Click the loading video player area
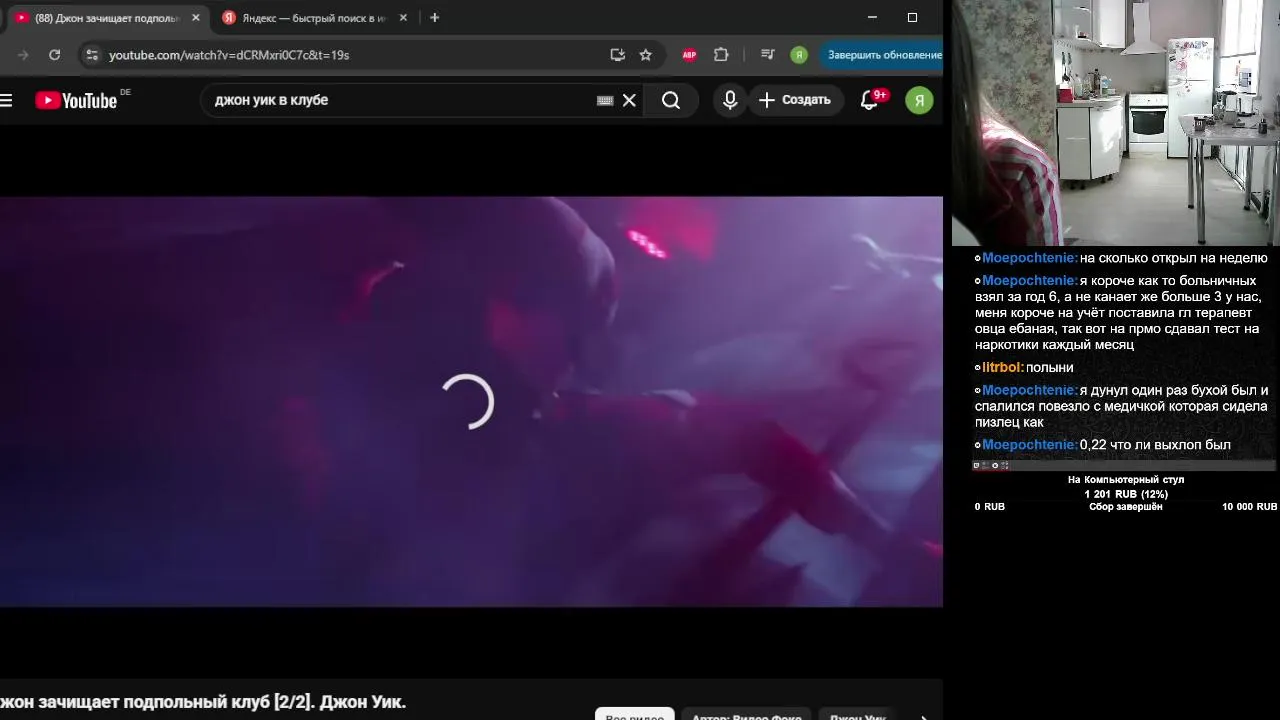1280x720 pixels. (470, 401)
